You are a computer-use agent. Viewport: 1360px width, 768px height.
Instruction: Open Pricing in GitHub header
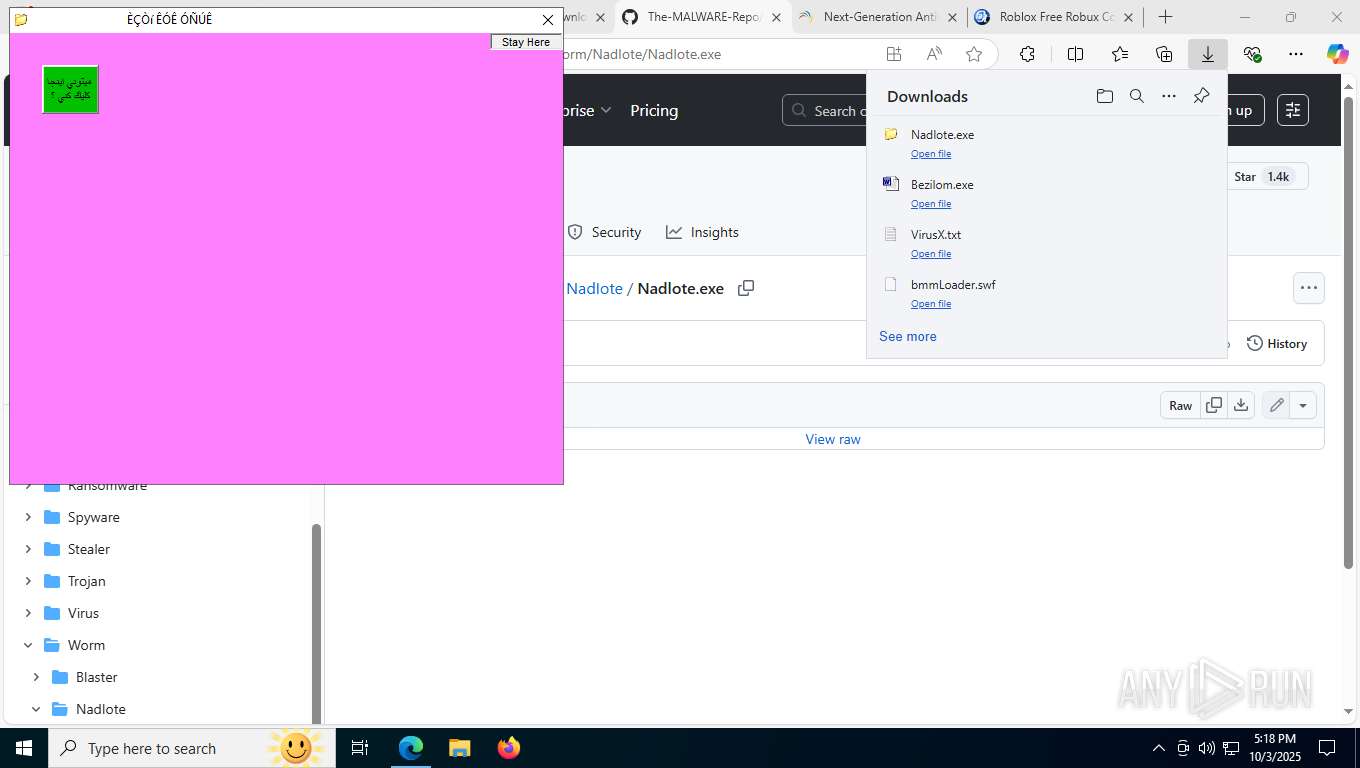[x=654, y=111]
